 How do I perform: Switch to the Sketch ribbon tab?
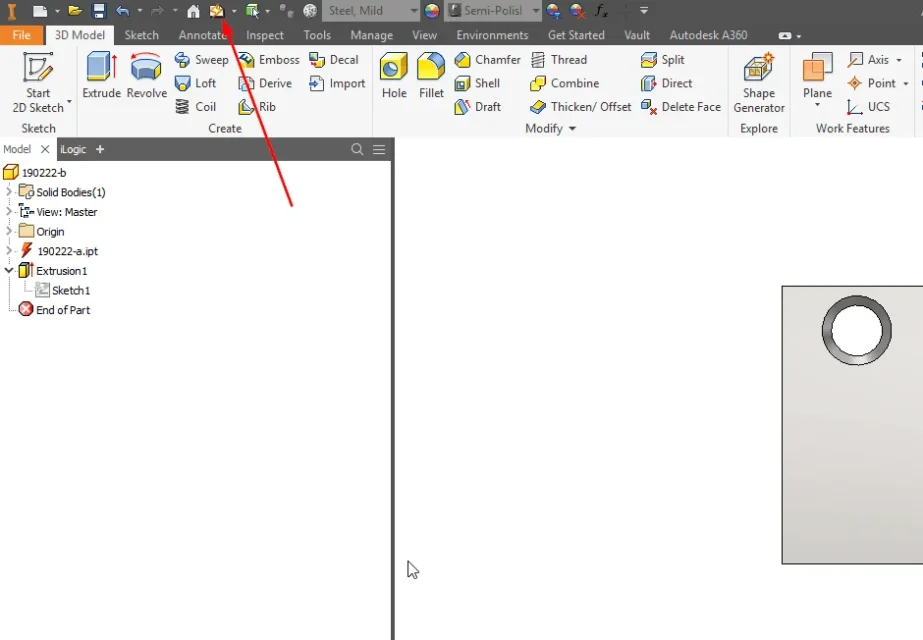pos(141,35)
